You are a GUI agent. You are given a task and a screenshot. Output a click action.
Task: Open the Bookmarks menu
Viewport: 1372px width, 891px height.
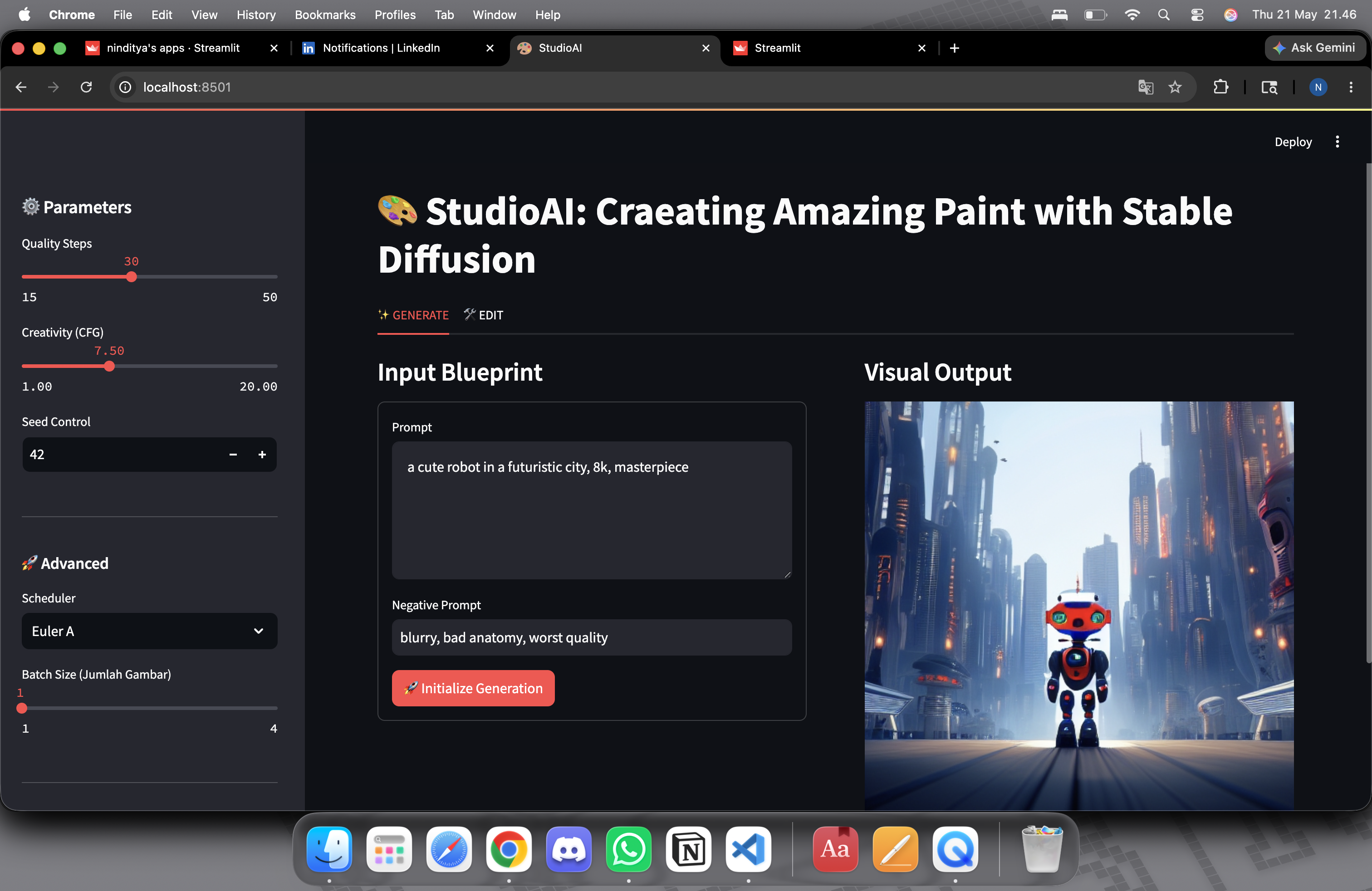(x=325, y=15)
